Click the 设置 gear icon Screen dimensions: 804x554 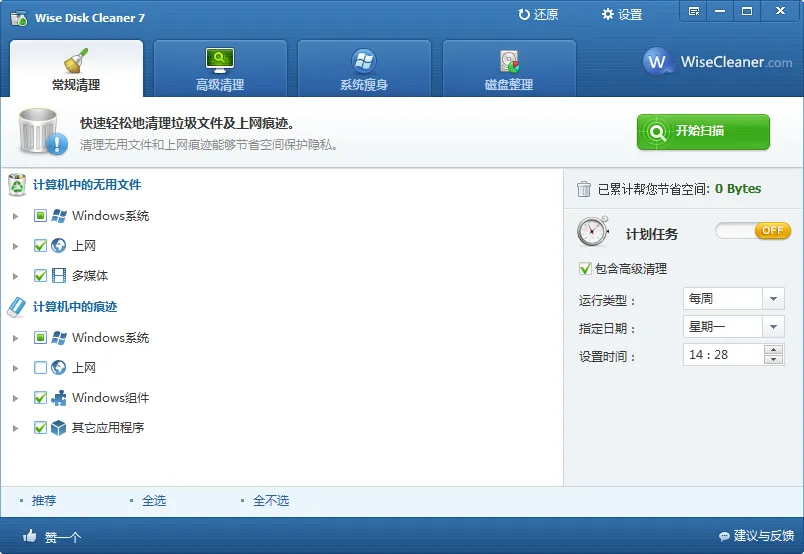point(608,14)
